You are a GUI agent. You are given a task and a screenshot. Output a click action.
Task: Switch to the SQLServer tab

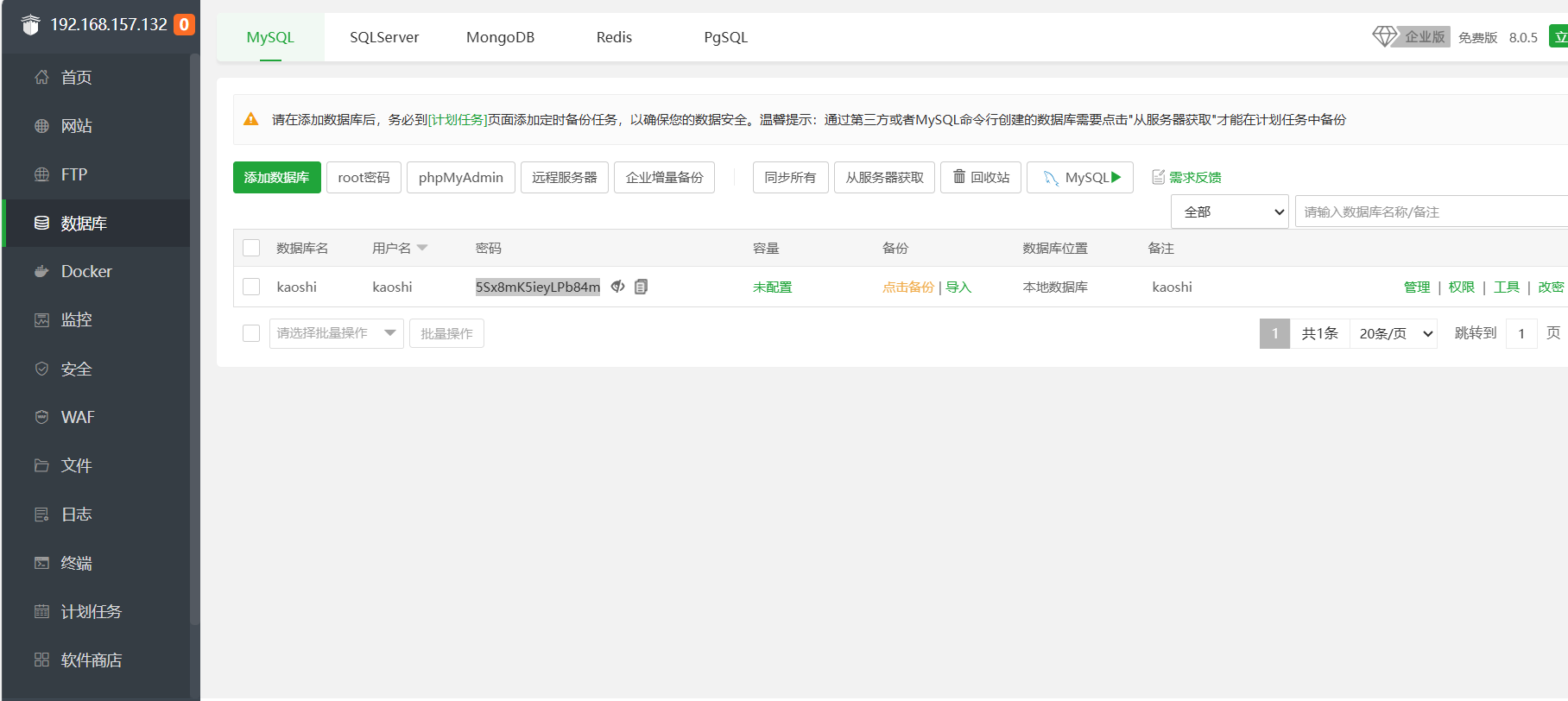384,37
